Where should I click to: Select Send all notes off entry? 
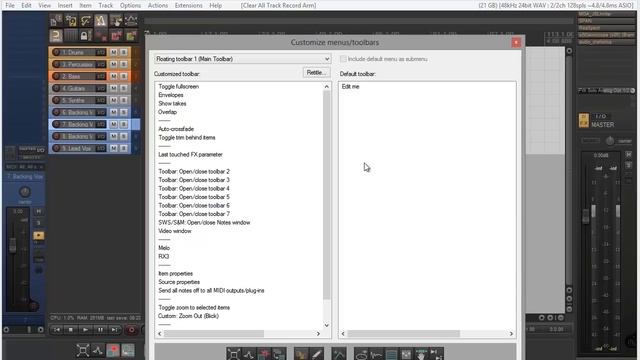pos(211,291)
